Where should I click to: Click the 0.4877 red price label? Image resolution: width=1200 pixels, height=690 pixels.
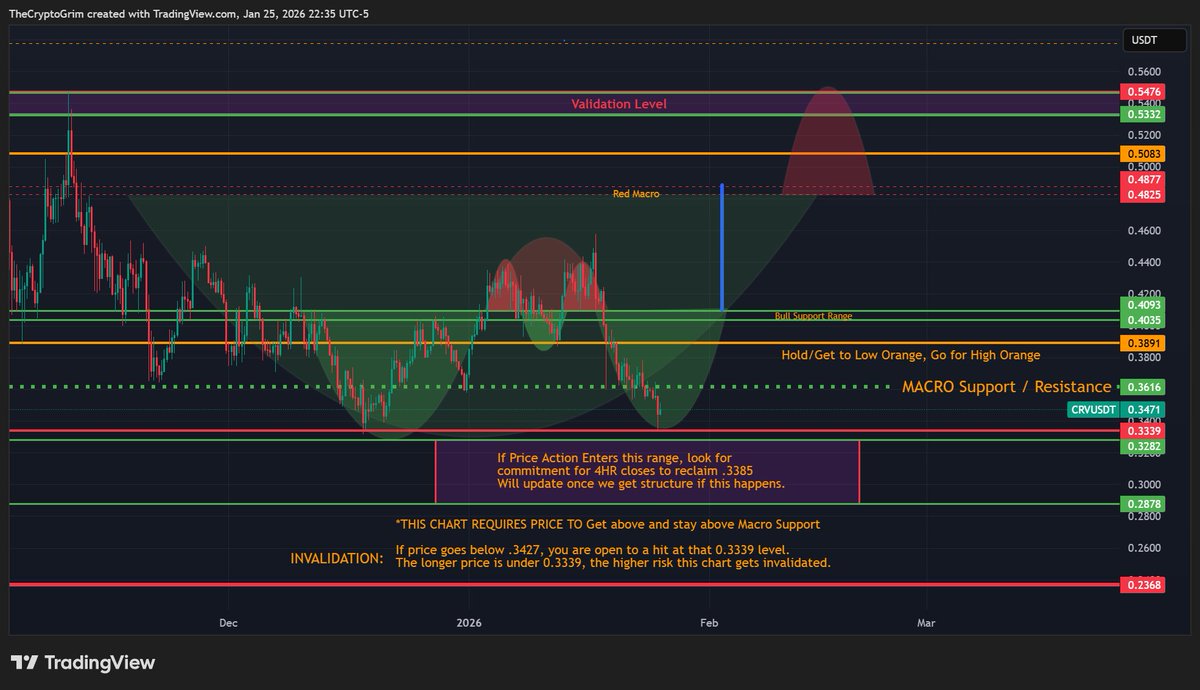pyautogui.click(x=1144, y=180)
